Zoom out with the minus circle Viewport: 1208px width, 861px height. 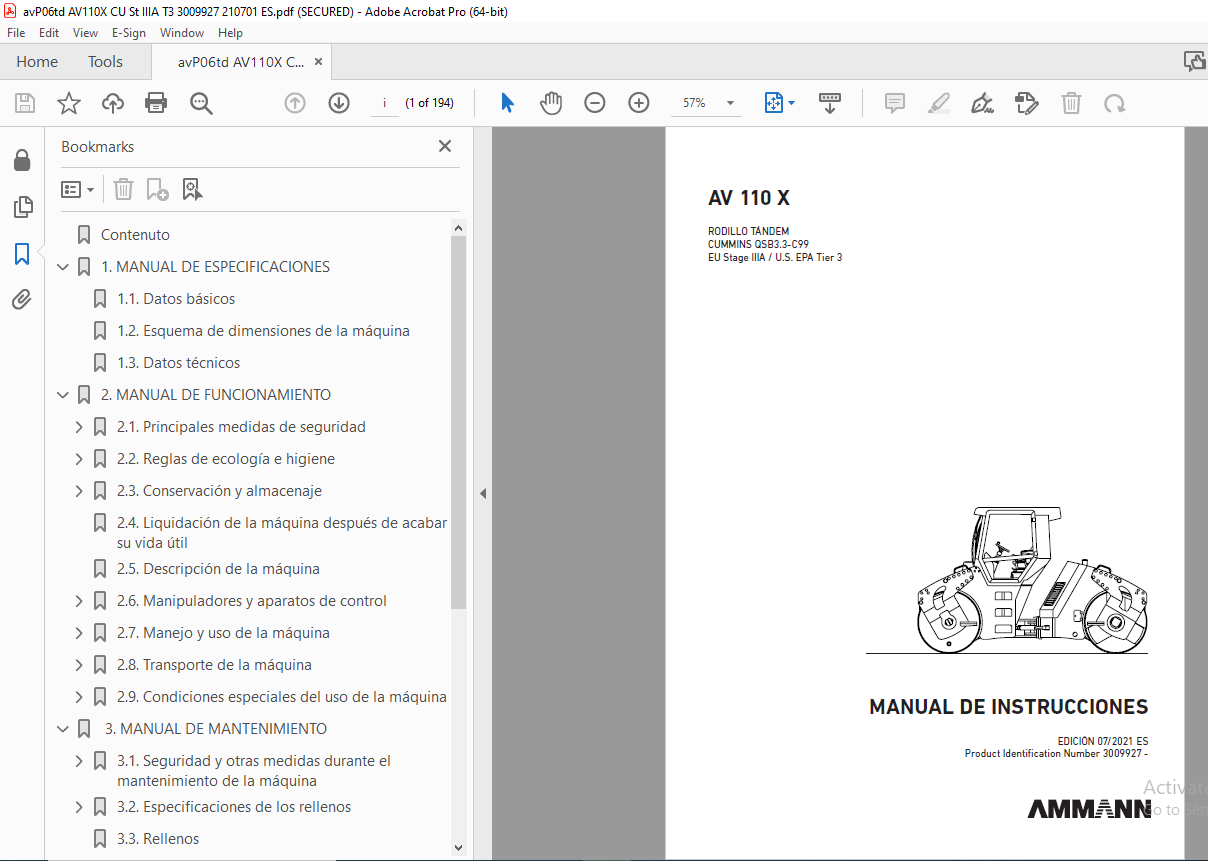(595, 103)
